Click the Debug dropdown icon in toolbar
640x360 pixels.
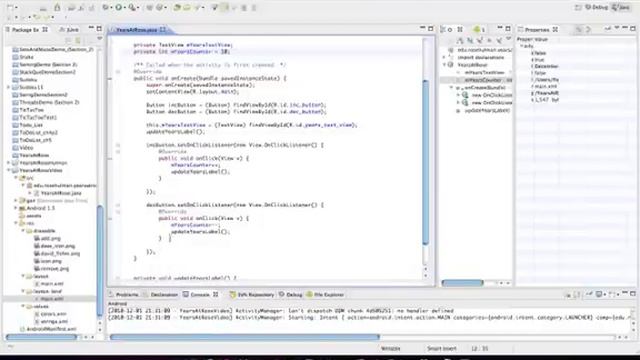click(x=107, y=7)
